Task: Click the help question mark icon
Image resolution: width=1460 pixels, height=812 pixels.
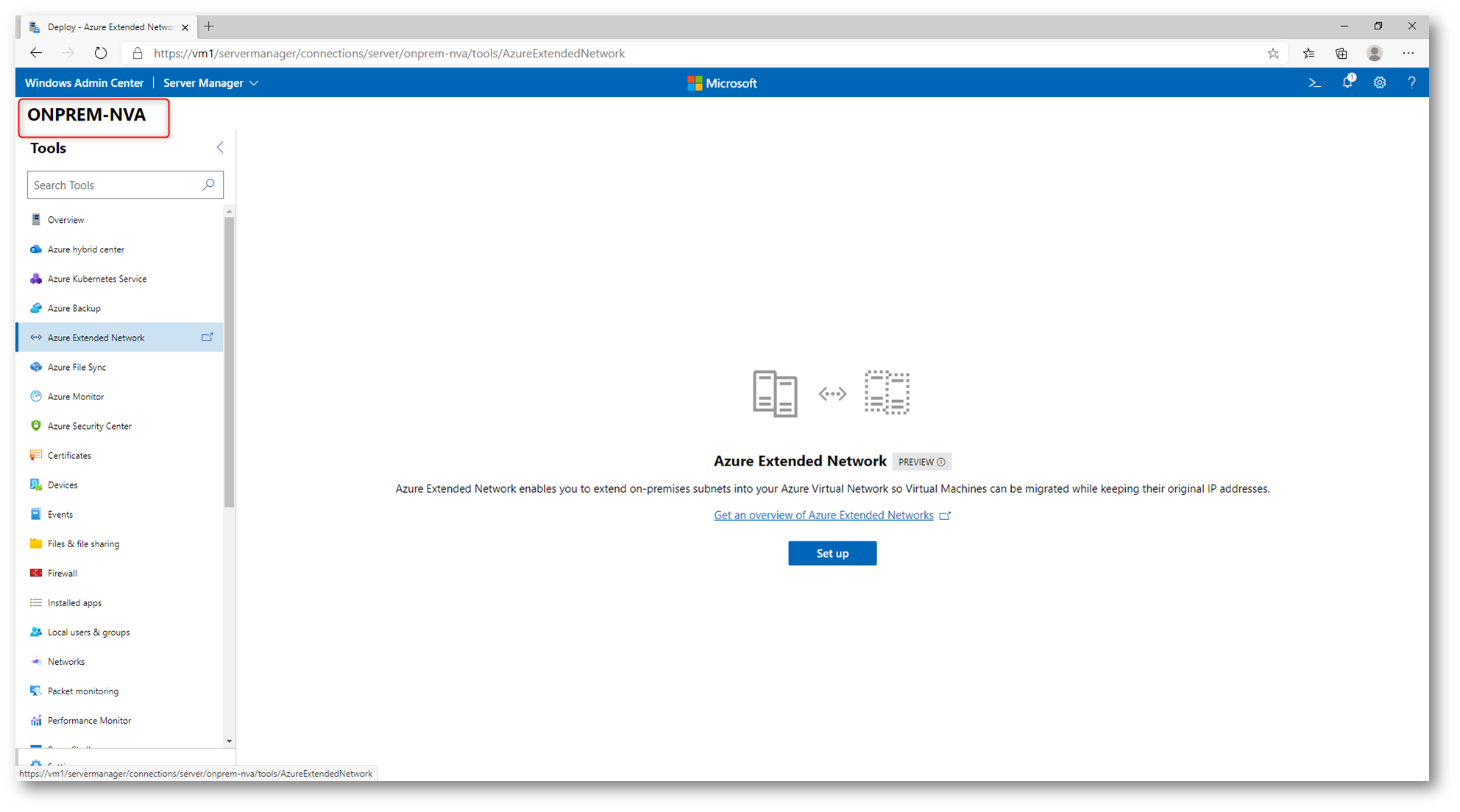Action: [1411, 83]
